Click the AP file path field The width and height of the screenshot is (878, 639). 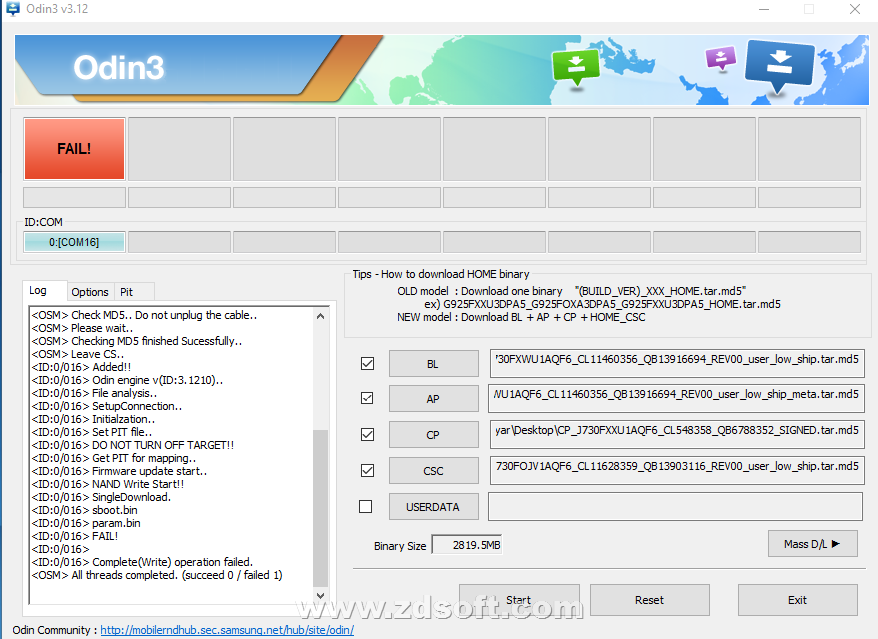click(x=677, y=398)
